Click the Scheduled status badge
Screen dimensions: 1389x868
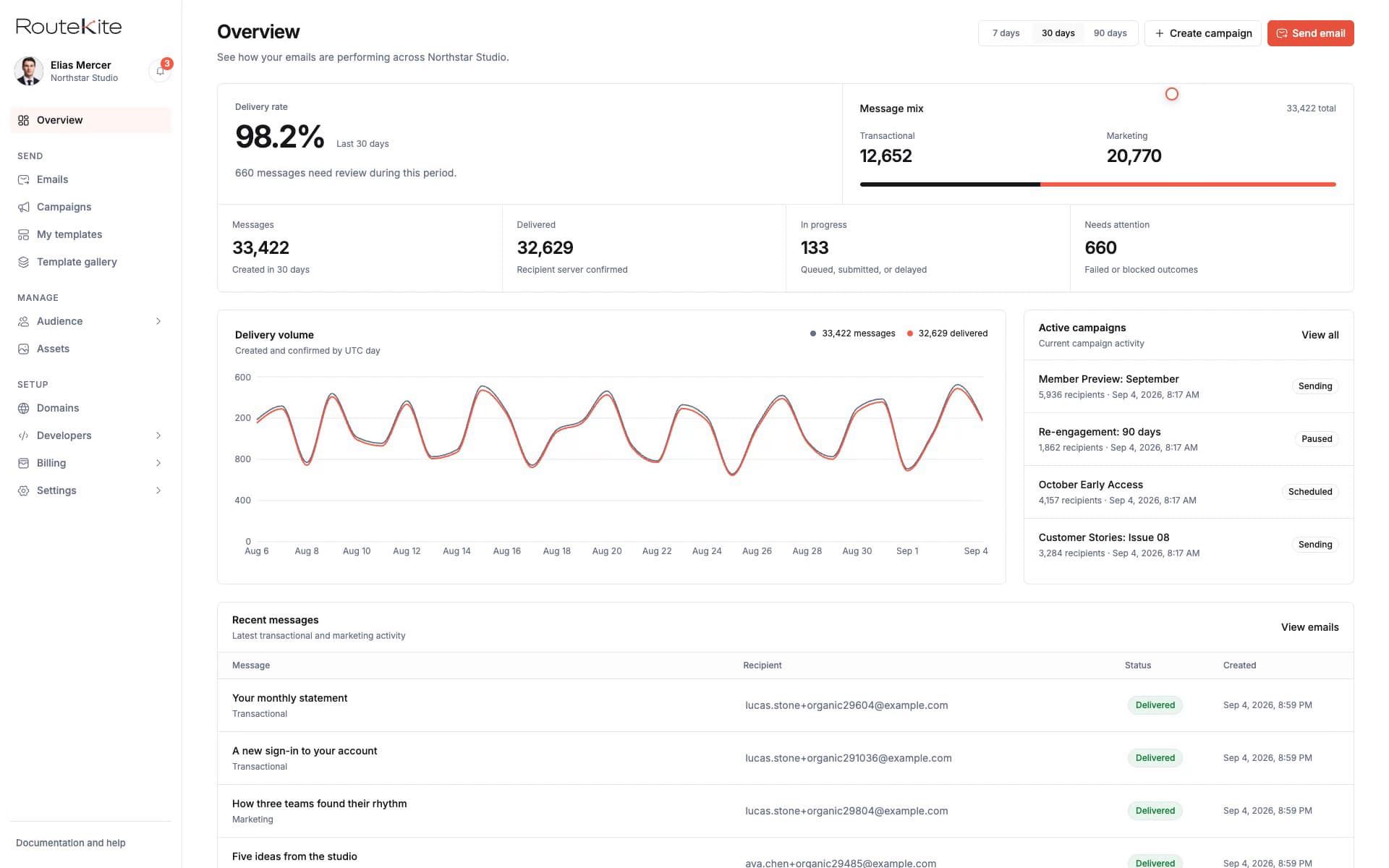click(x=1310, y=492)
